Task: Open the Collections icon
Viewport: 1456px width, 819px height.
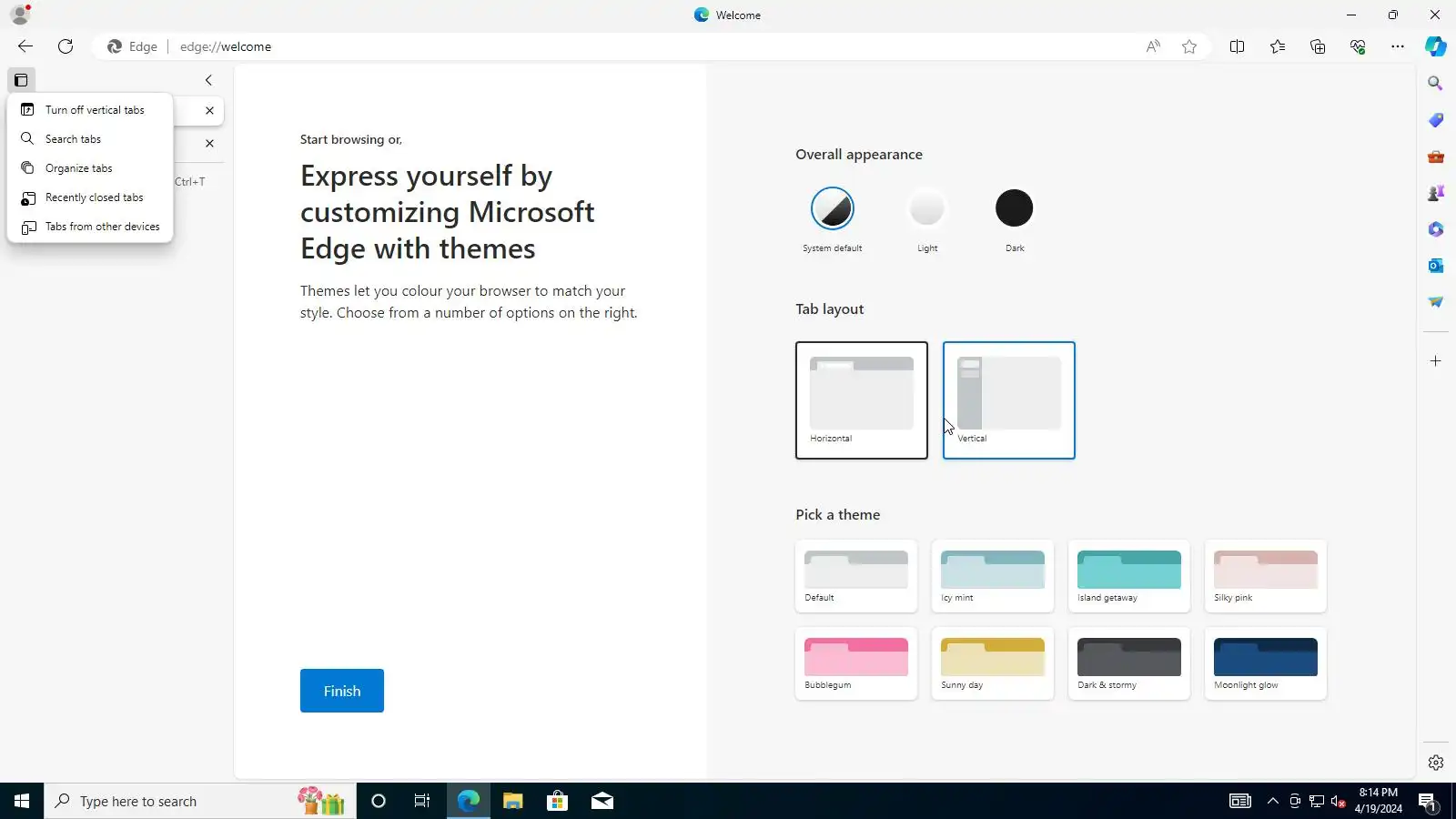Action: point(1318,46)
